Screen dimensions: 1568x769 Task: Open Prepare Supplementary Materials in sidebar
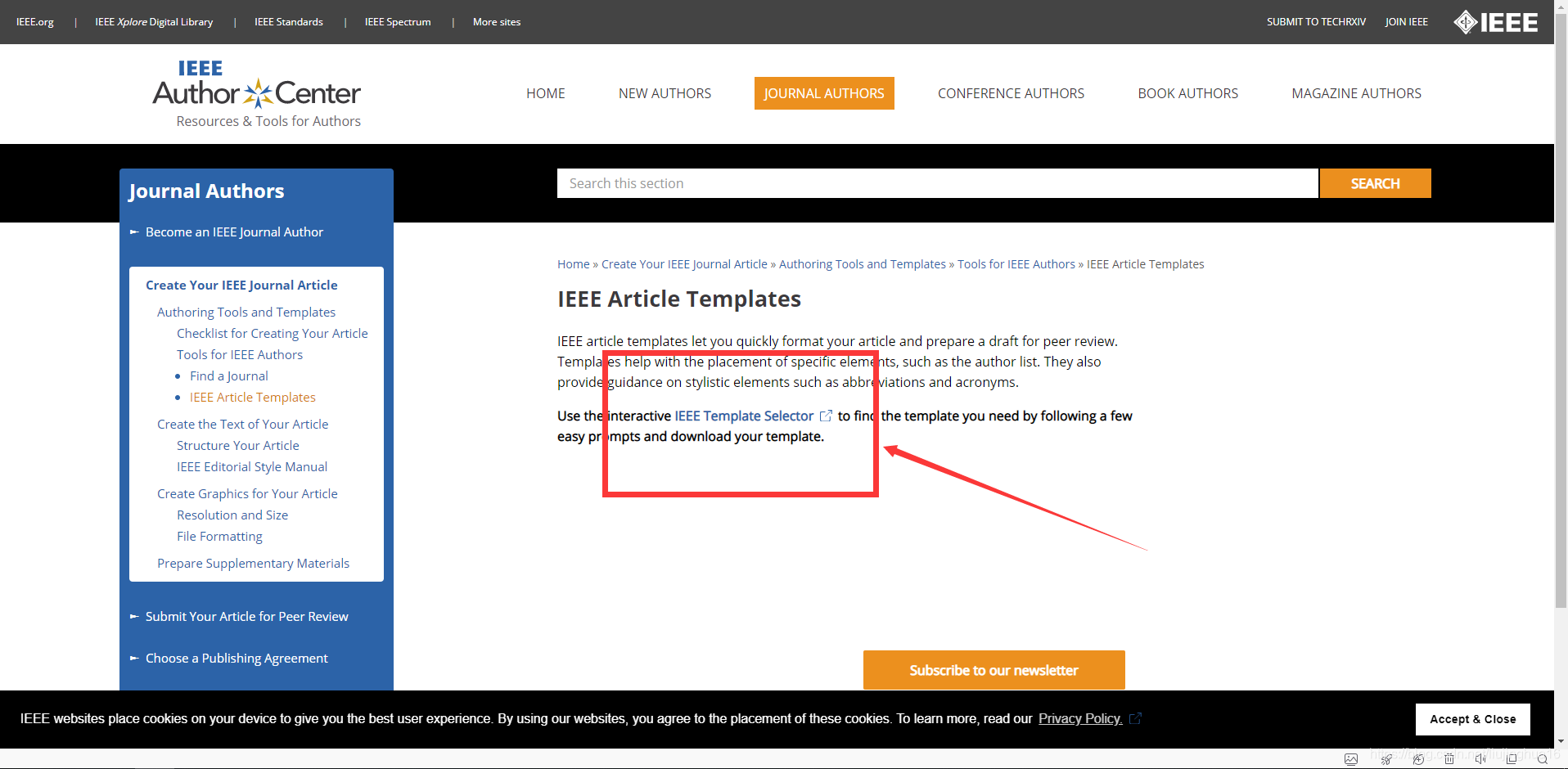tap(253, 564)
